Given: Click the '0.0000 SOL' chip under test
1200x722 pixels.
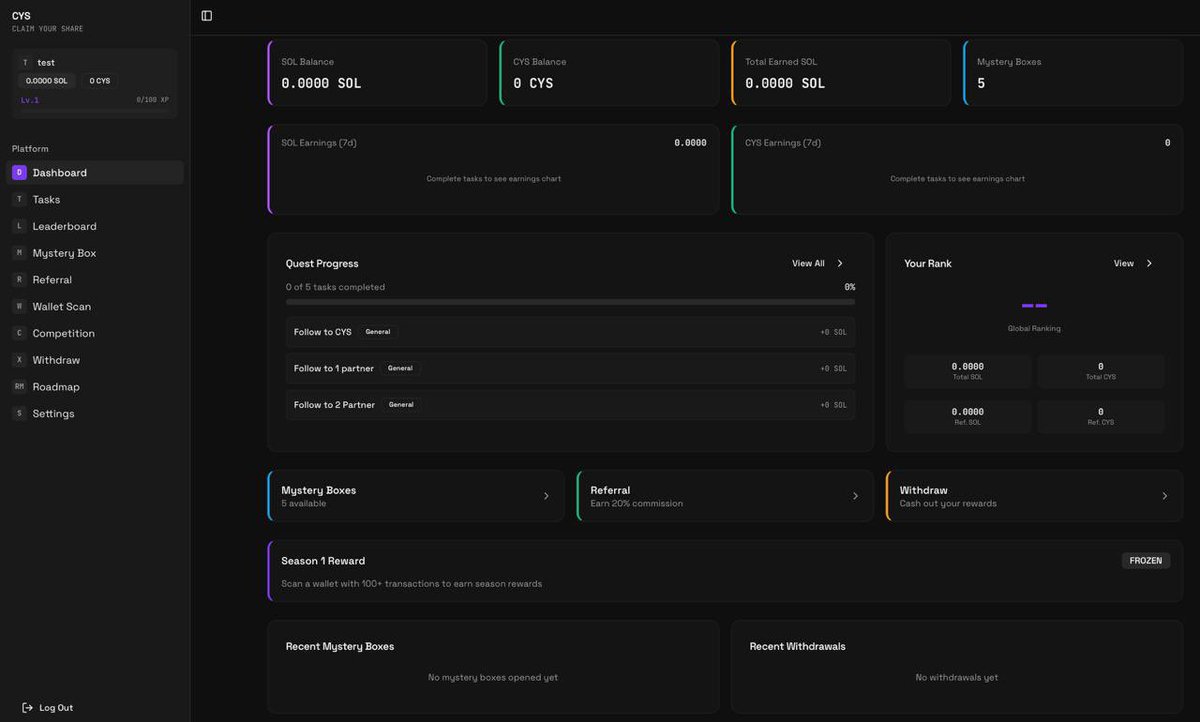Looking at the screenshot, I should pos(47,81).
